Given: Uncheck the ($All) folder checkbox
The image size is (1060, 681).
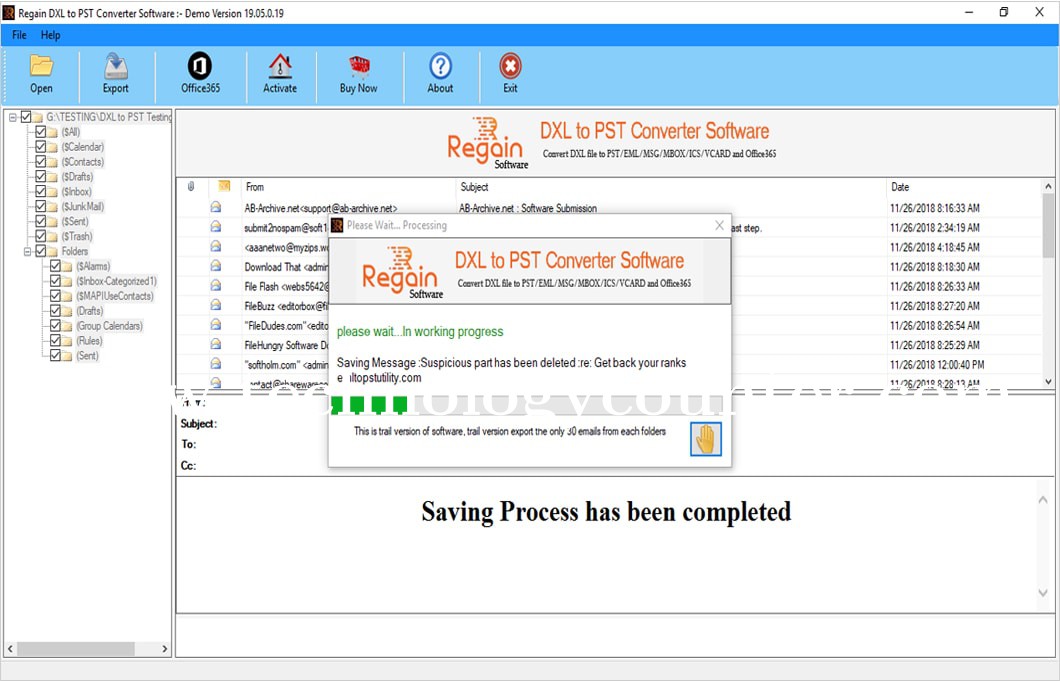Looking at the screenshot, I should tap(41, 132).
